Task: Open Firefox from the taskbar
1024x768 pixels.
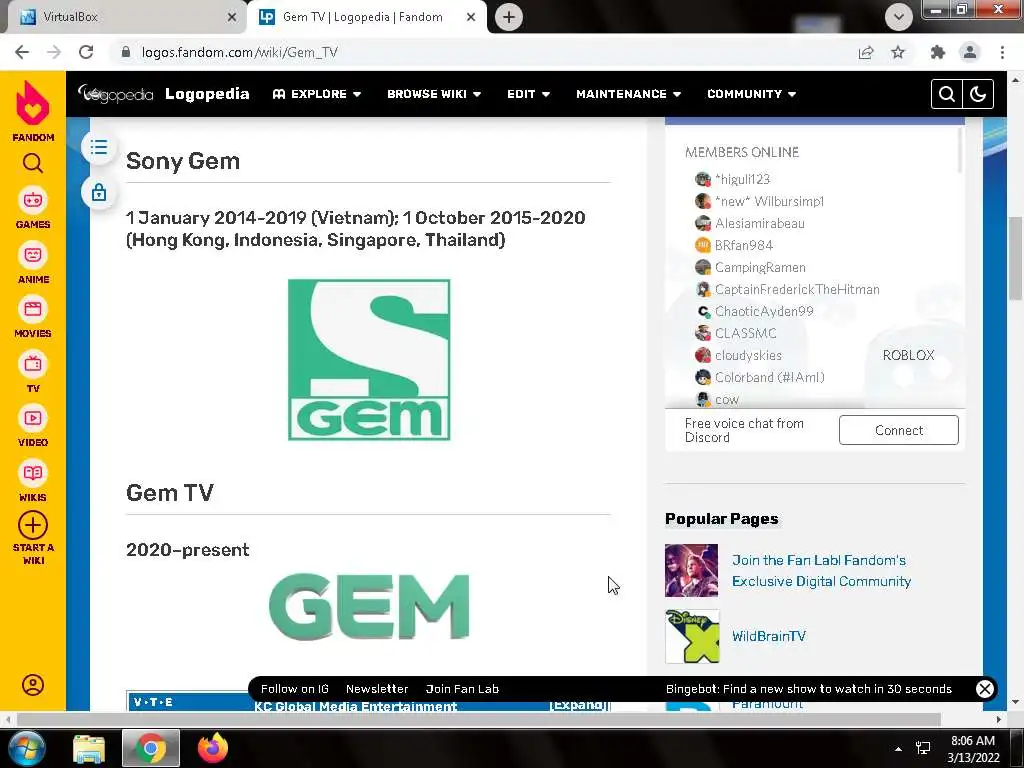Action: pyautogui.click(x=213, y=748)
